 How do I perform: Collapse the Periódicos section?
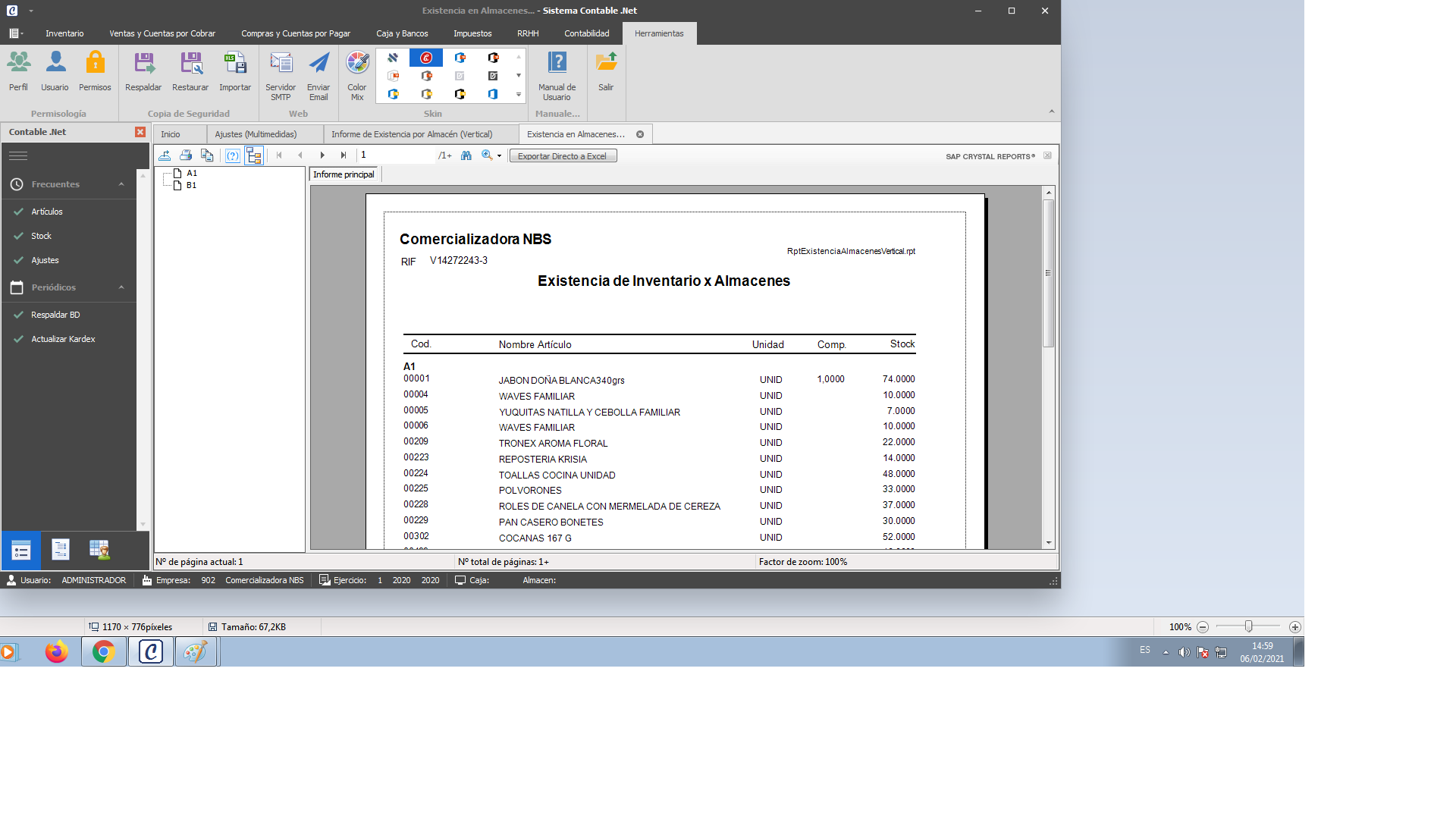coord(121,287)
